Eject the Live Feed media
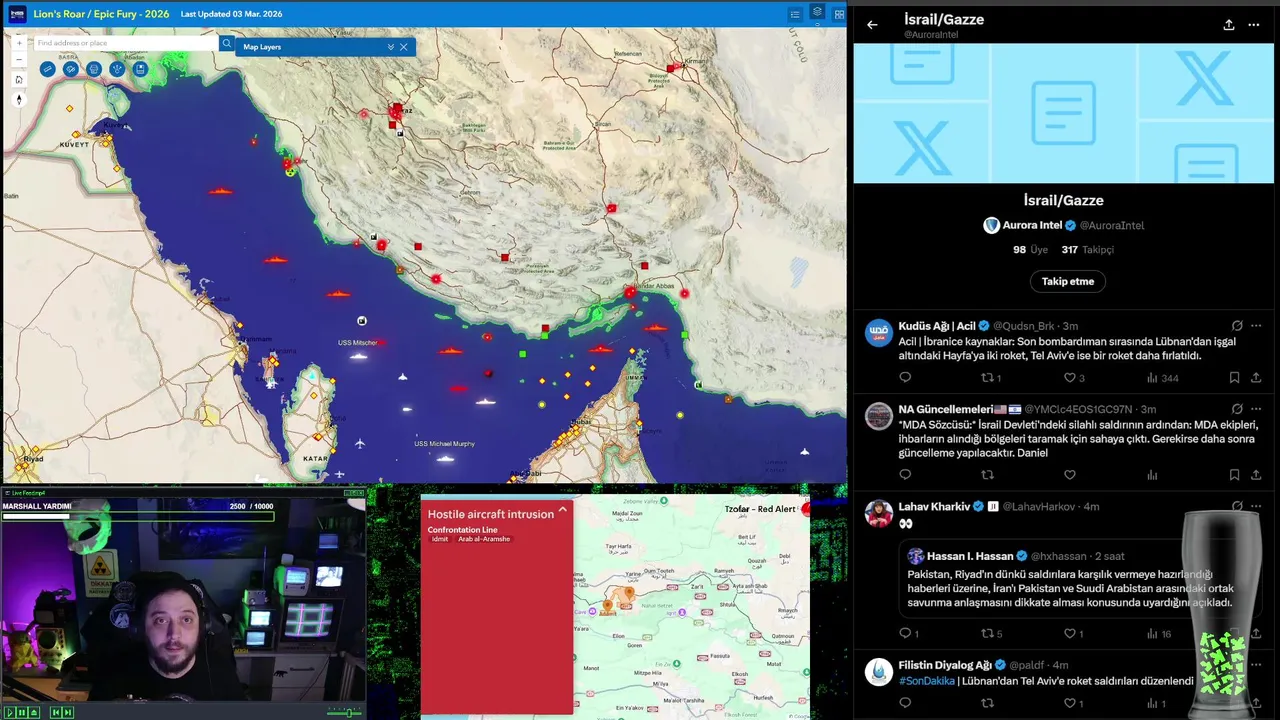This screenshot has width=1280, height=720. point(34,712)
